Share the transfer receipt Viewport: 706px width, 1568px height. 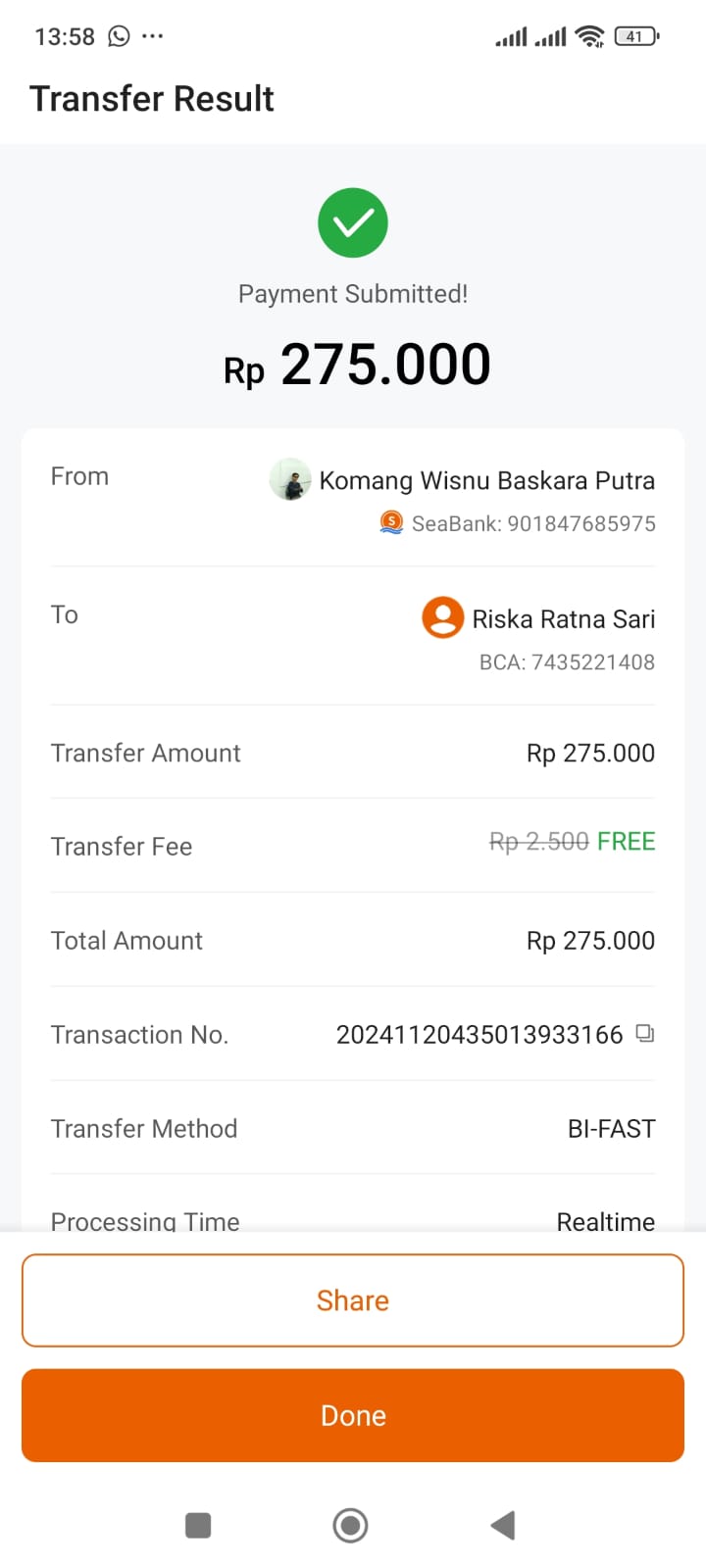coord(353,1300)
